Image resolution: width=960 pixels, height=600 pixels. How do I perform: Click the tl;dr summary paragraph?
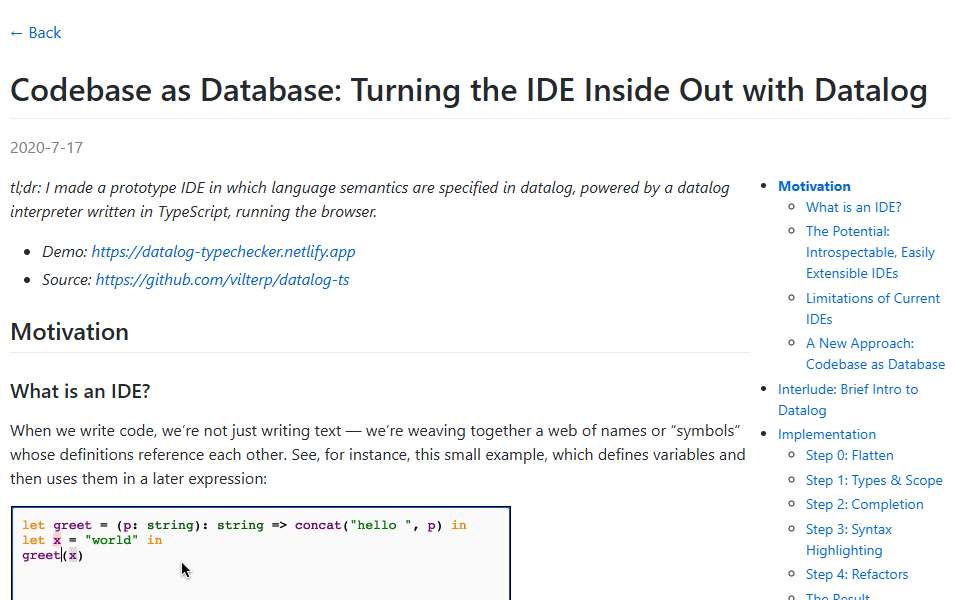point(370,200)
